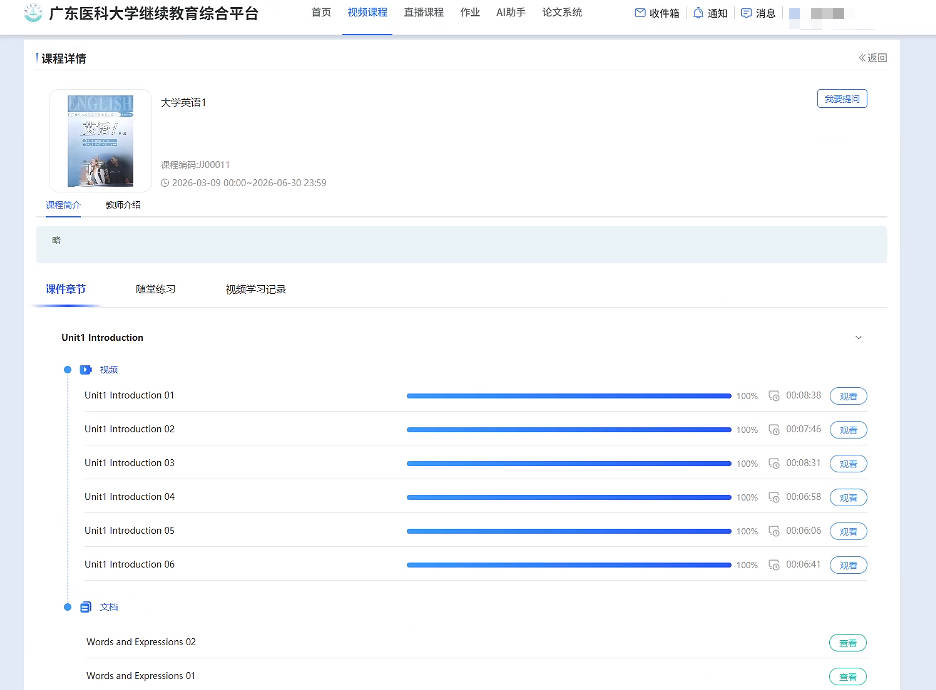Switch to the 随堂练习 tab
This screenshot has height=690, width=936.
point(155,289)
